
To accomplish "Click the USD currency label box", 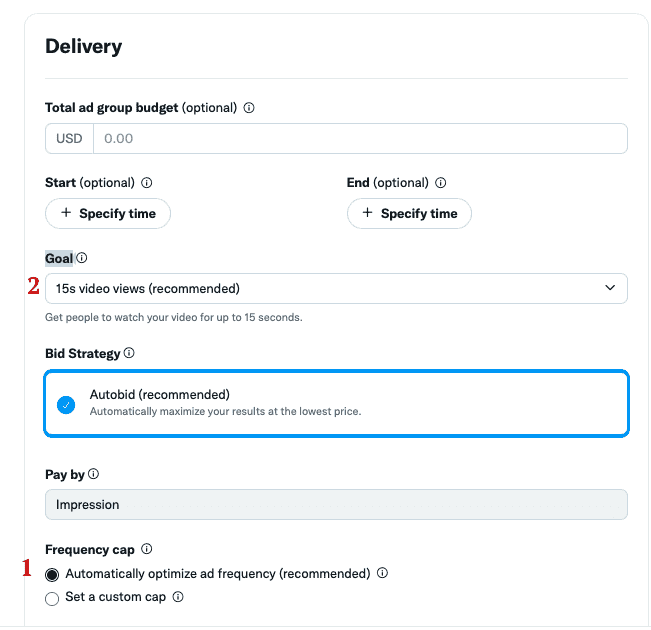I will tap(69, 138).
